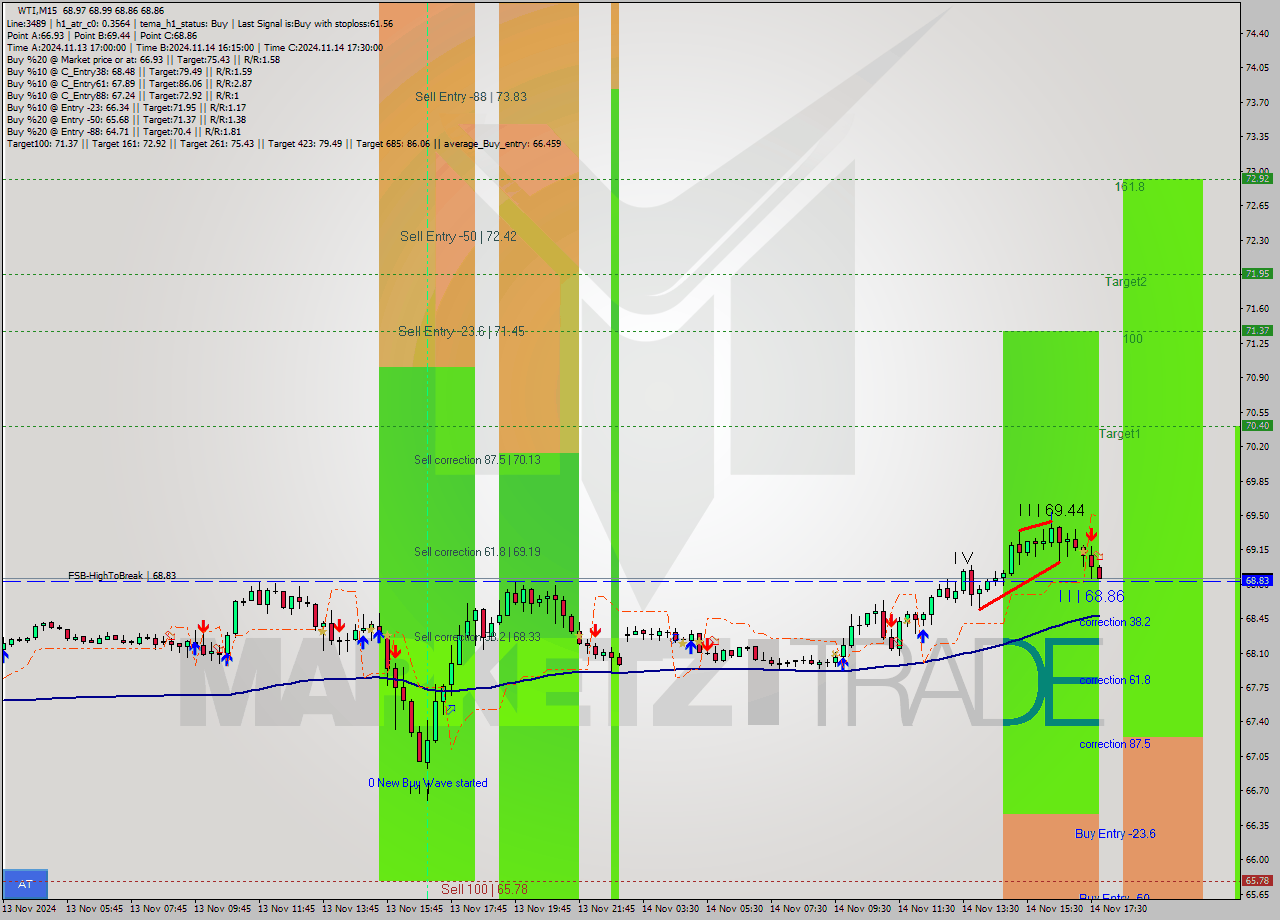The height and width of the screenshot is (920, 1280).
Task: Click the '0 New Buy Wave started' text
Action: (428, 783)
